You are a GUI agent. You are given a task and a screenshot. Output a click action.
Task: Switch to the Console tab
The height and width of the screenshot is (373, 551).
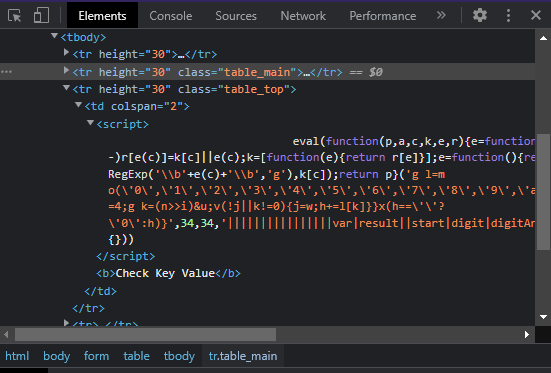tap(171, 16)
